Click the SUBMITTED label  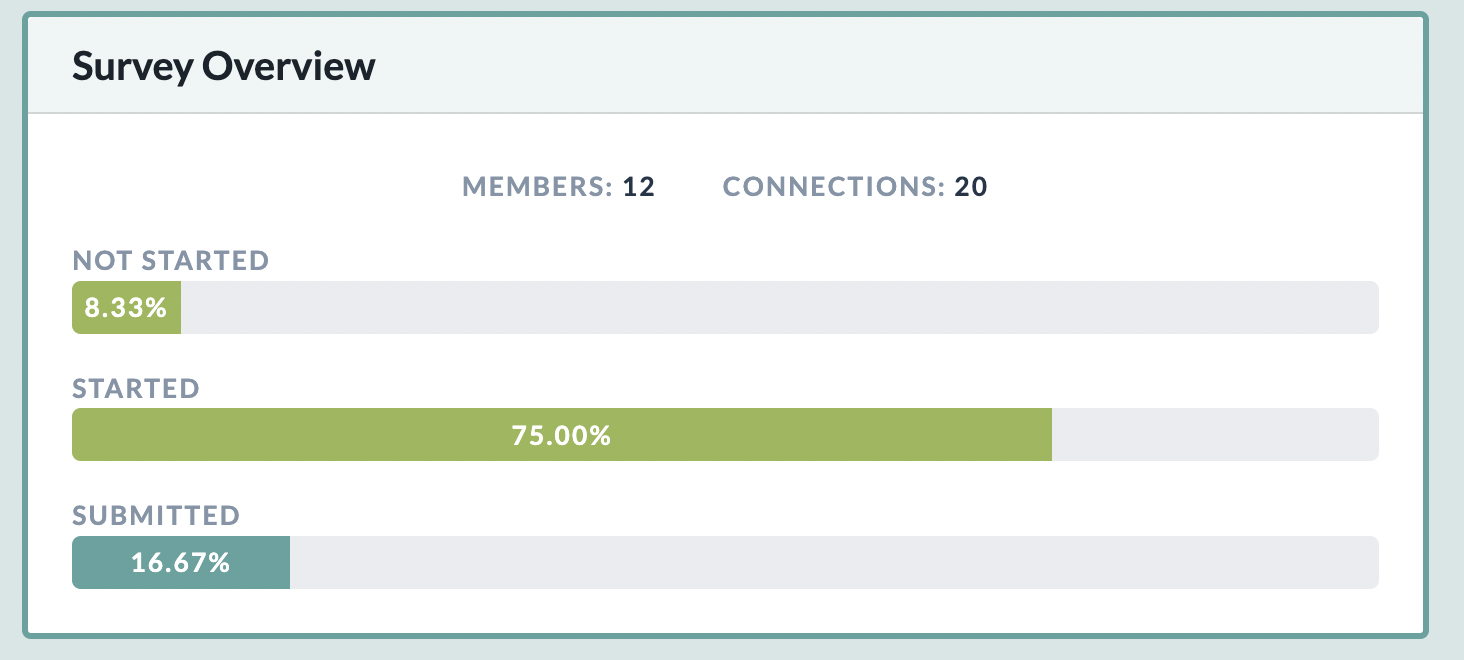point(156,516)
